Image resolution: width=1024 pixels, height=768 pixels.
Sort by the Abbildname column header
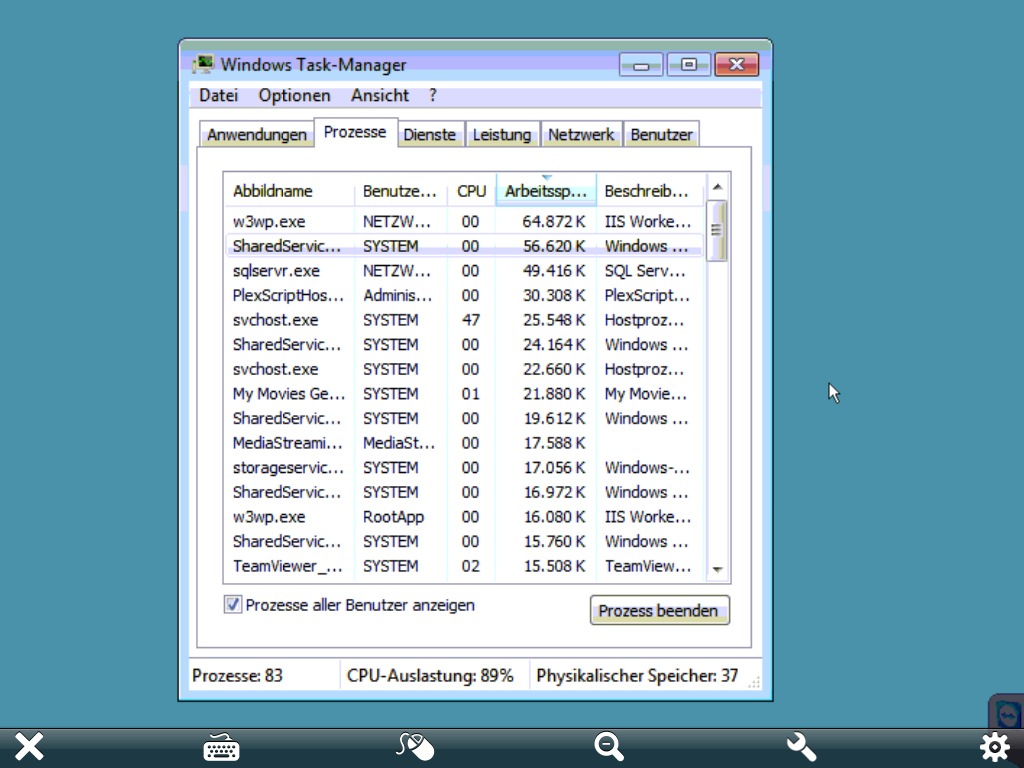289,191
